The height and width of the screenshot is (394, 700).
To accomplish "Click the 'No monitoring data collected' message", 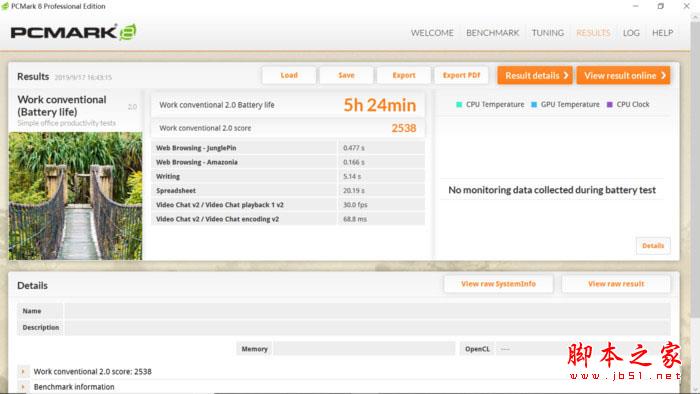I will coord(552,190).
